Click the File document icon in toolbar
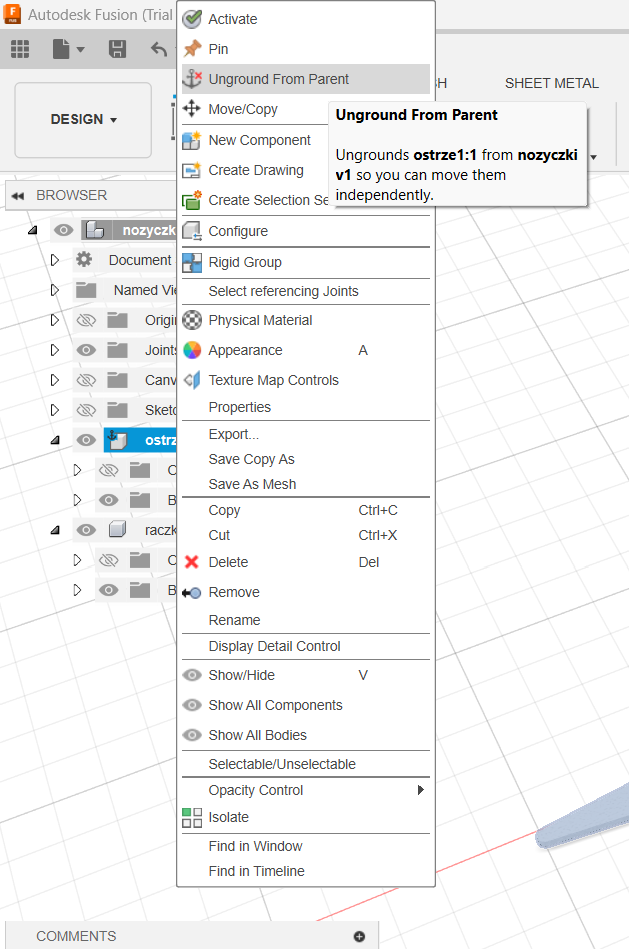 point(61,49)
